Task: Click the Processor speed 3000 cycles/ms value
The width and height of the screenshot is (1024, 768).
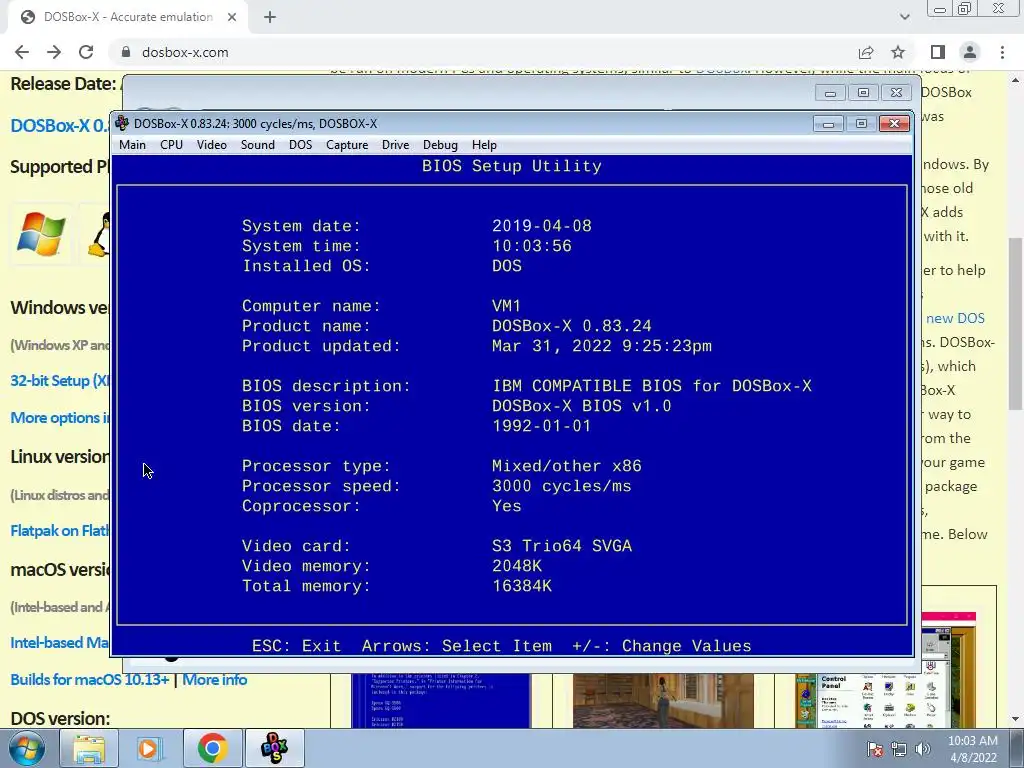Action: [562, 487]
